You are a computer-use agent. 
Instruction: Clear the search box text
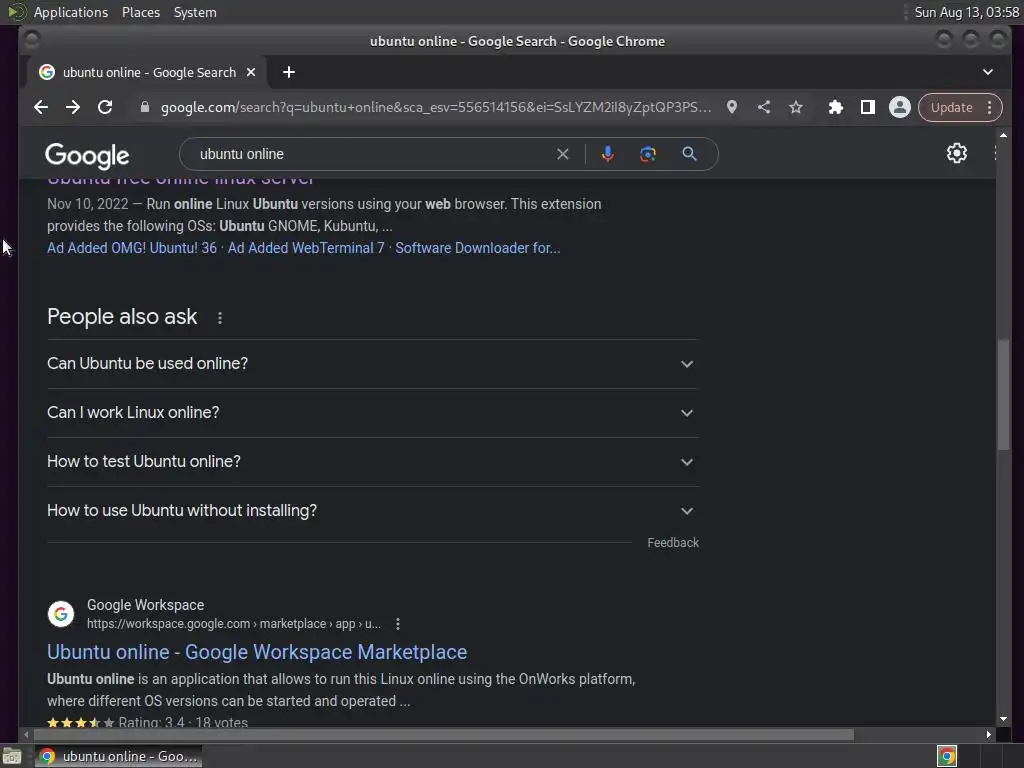point(563,154)
